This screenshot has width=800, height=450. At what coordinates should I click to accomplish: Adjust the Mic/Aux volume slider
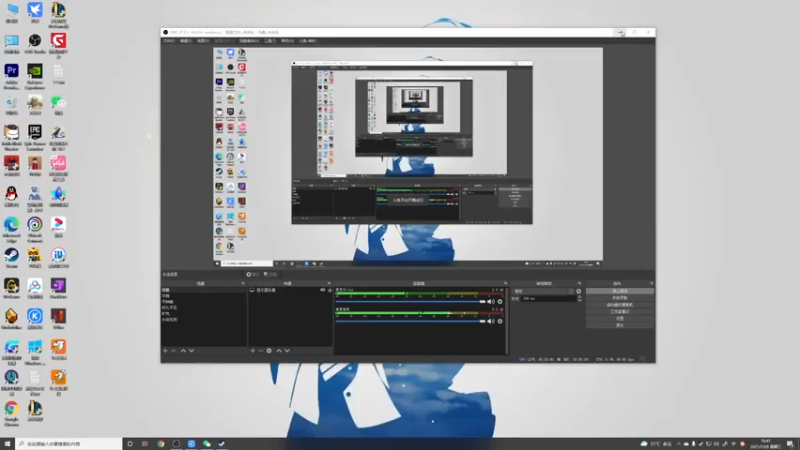(x=410, y=302)
